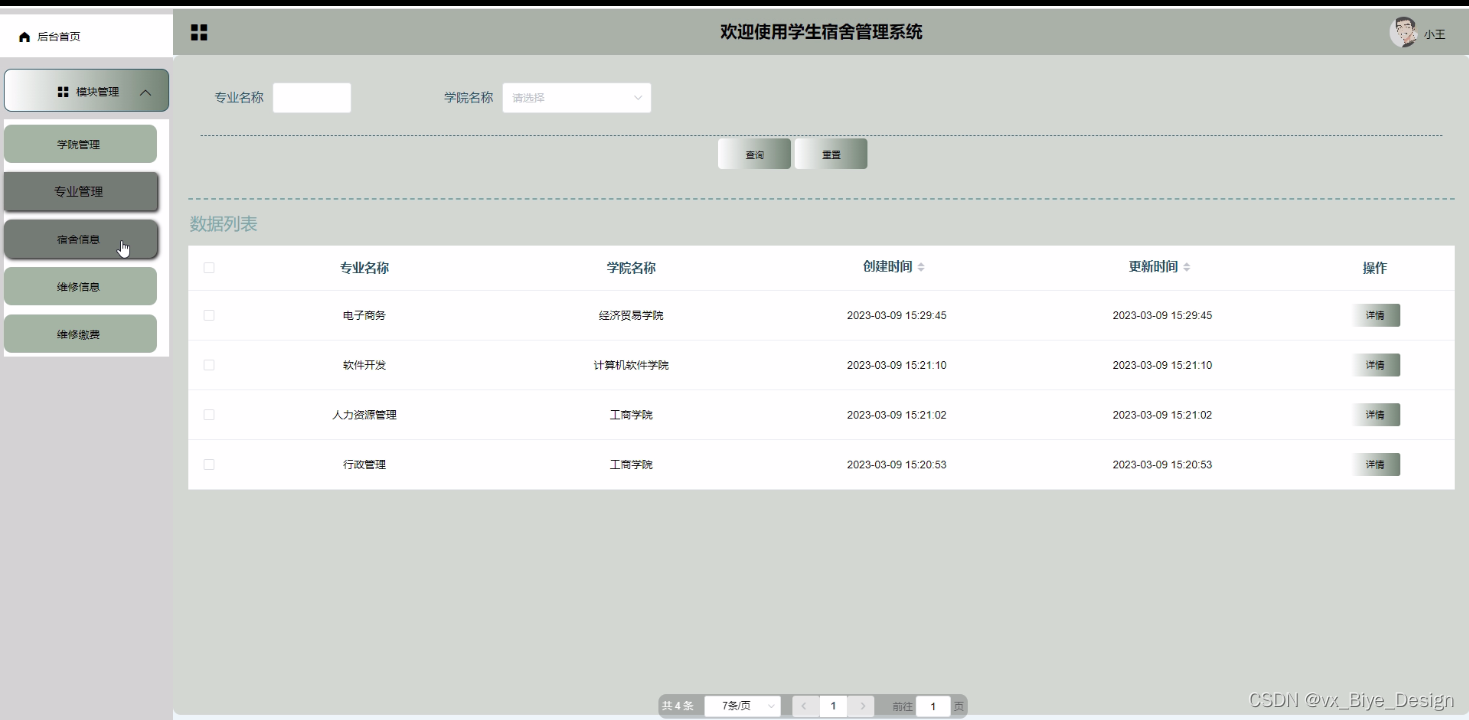Click the 行政管理 cell
The height and width of the screenshot is (720, 1469).
click(x=364, y=464)
